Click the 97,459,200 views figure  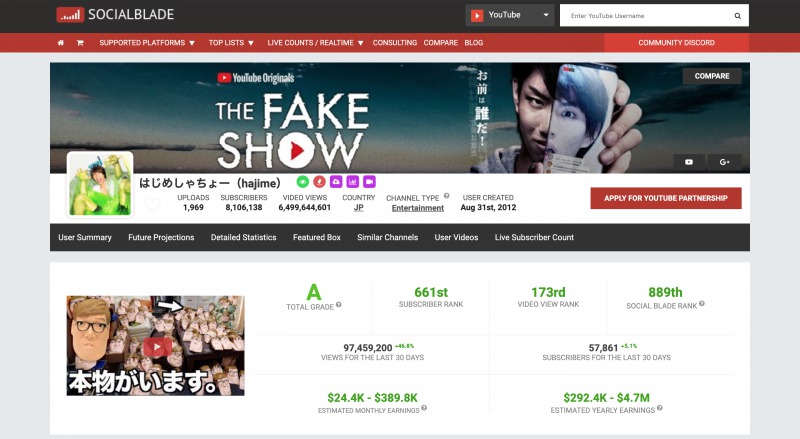click(x=368, y=348)
